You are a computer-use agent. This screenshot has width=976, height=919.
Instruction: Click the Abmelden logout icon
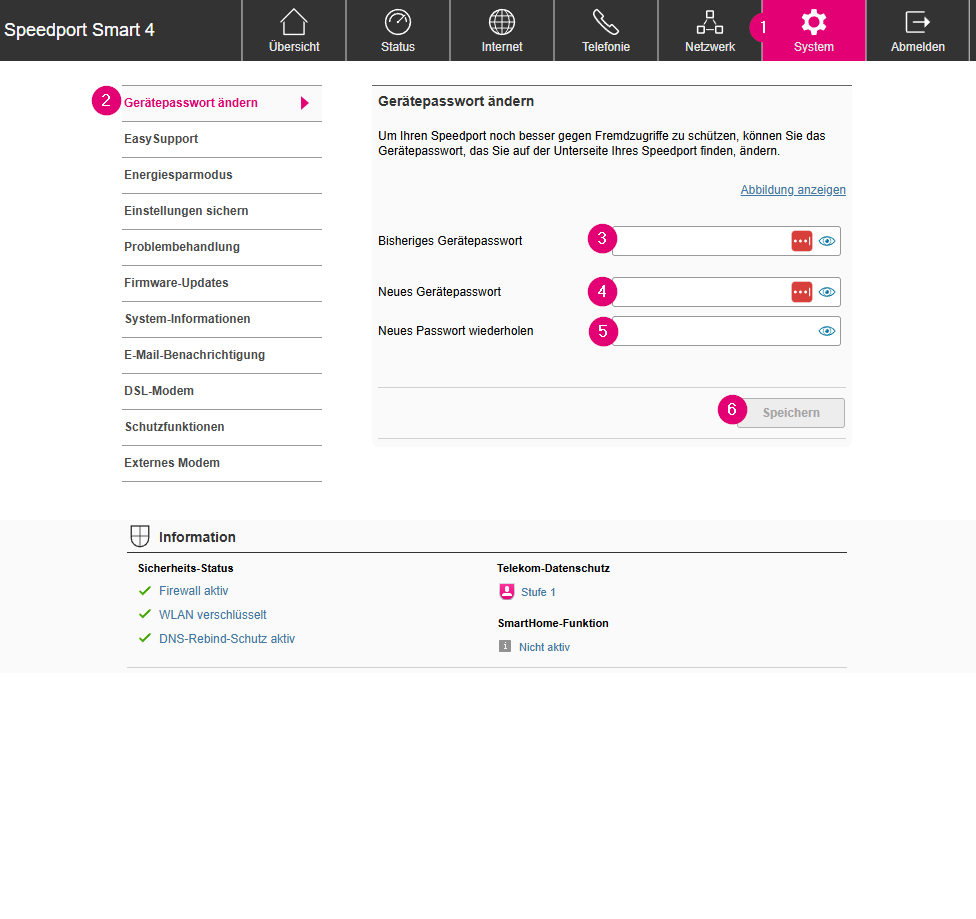(917, 23)
